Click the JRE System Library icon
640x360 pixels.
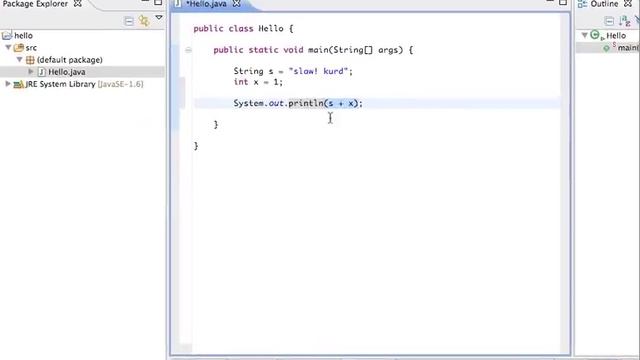pyautogui.click(x=18, y=84)
